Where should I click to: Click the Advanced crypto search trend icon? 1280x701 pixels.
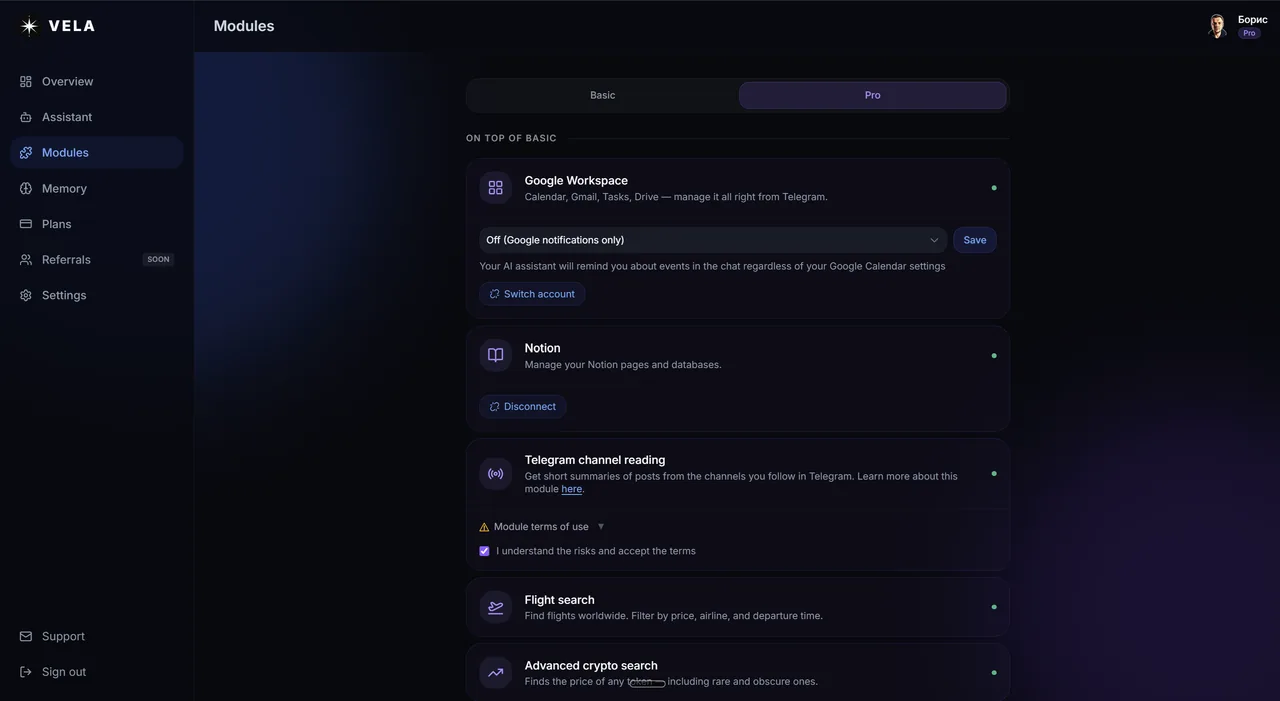click(495, 673)
